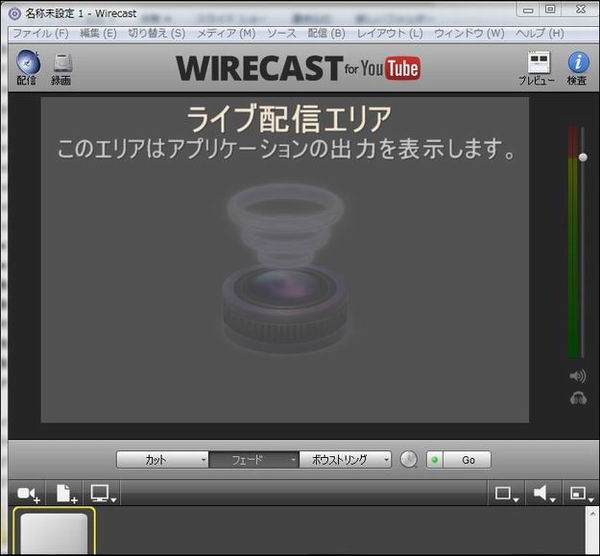The width and height of the screenshot is (600, 556).
Task: Close the Wirecast window
Action: point(581,10)
